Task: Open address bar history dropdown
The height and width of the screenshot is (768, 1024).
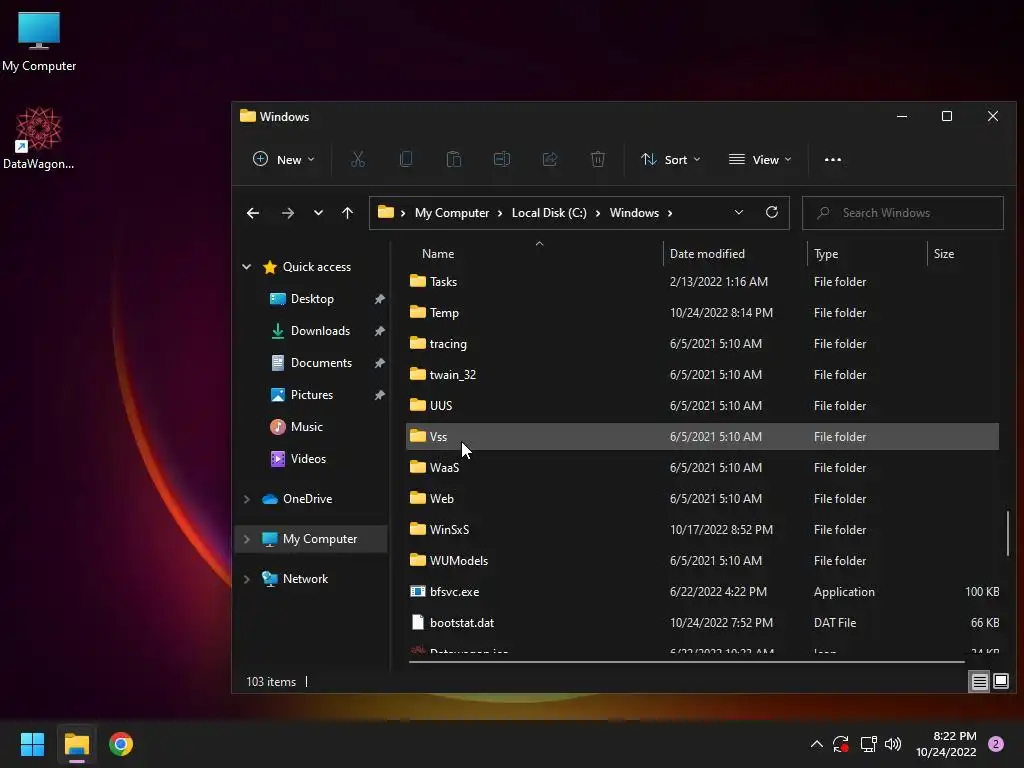Action: coord(739,212)
